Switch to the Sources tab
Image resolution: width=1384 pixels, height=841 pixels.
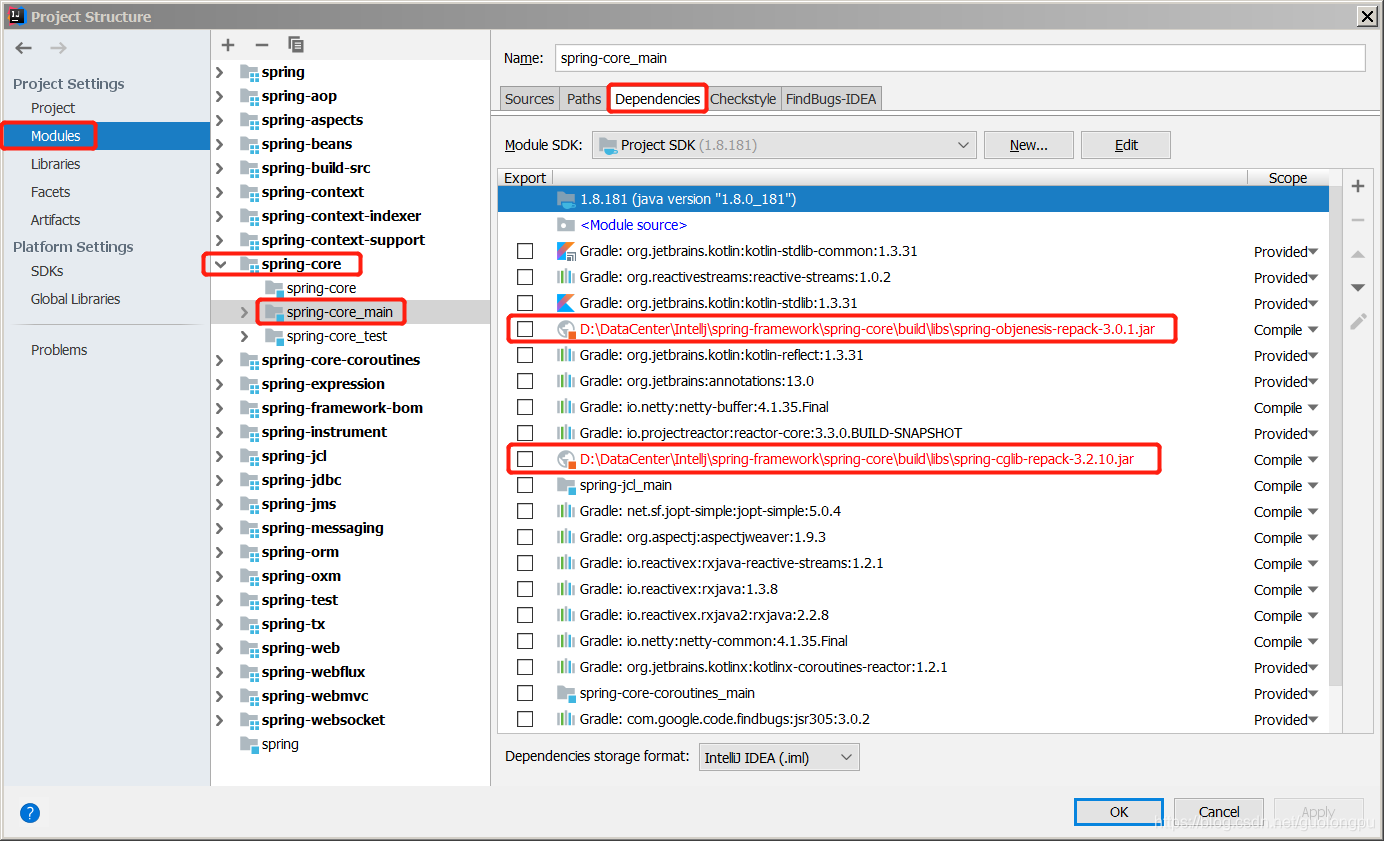tap(529, 99)
